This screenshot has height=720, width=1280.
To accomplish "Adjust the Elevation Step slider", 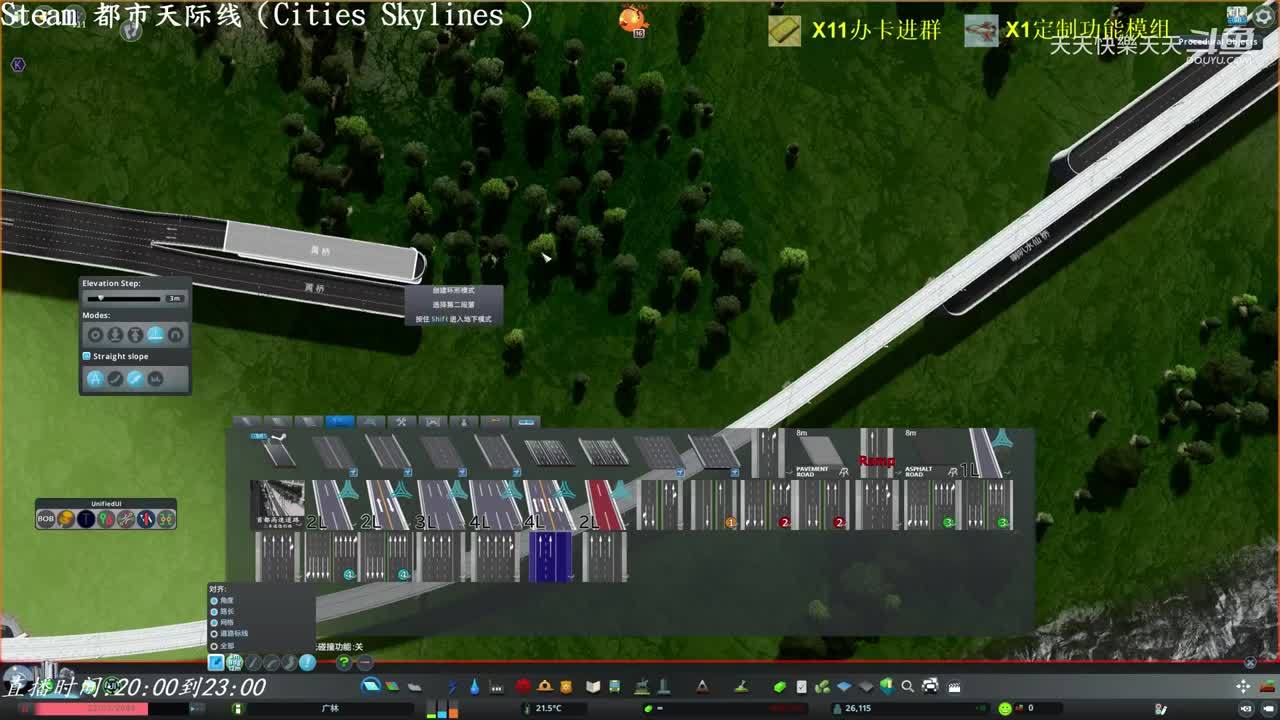I will coord(100,298).
